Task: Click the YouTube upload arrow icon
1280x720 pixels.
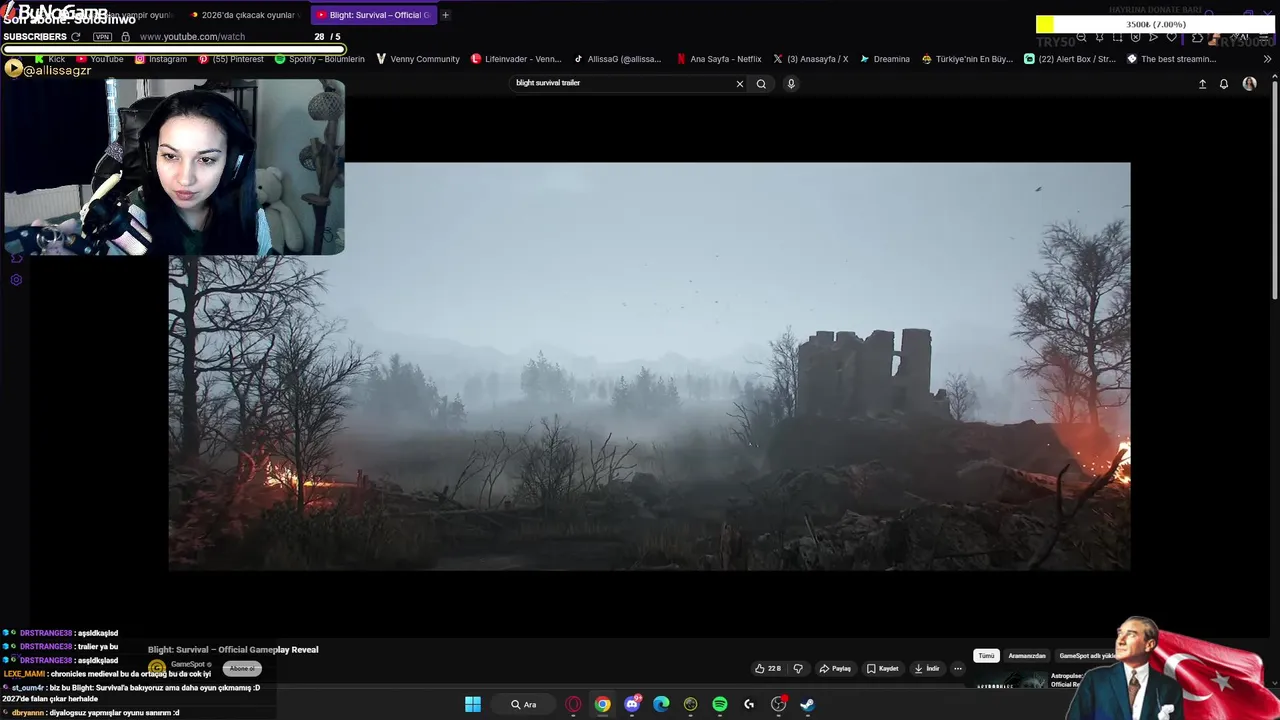Action: (1202, 84)
